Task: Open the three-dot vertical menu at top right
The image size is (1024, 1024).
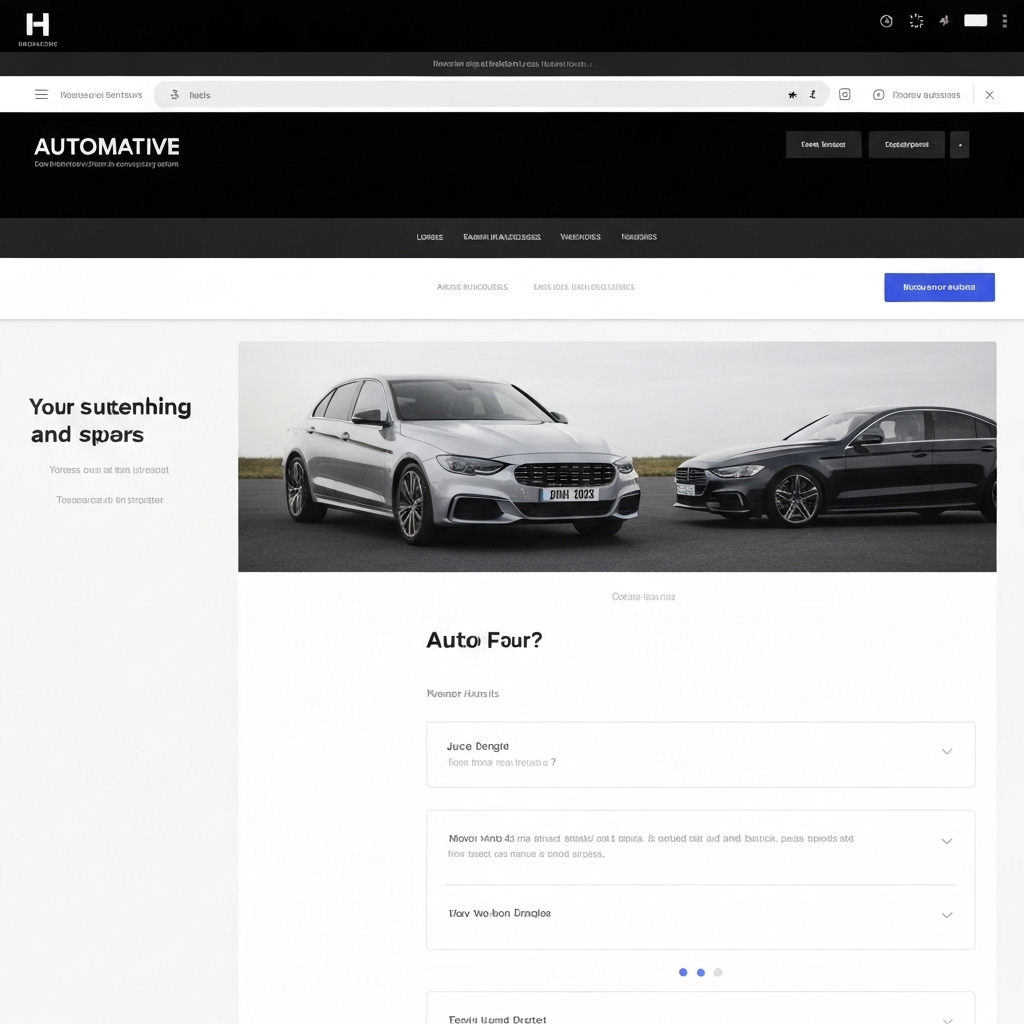Action: [x=1004, y=21]
